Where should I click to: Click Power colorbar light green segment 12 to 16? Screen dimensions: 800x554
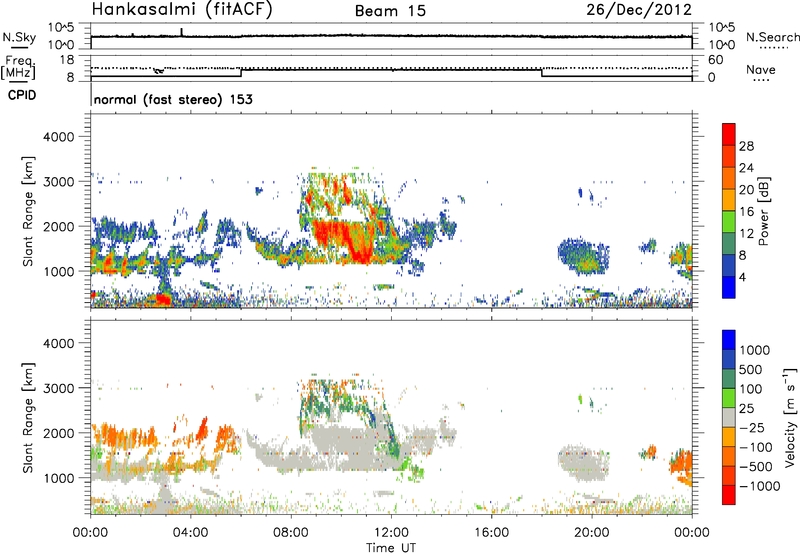click(x=729, y=221)
